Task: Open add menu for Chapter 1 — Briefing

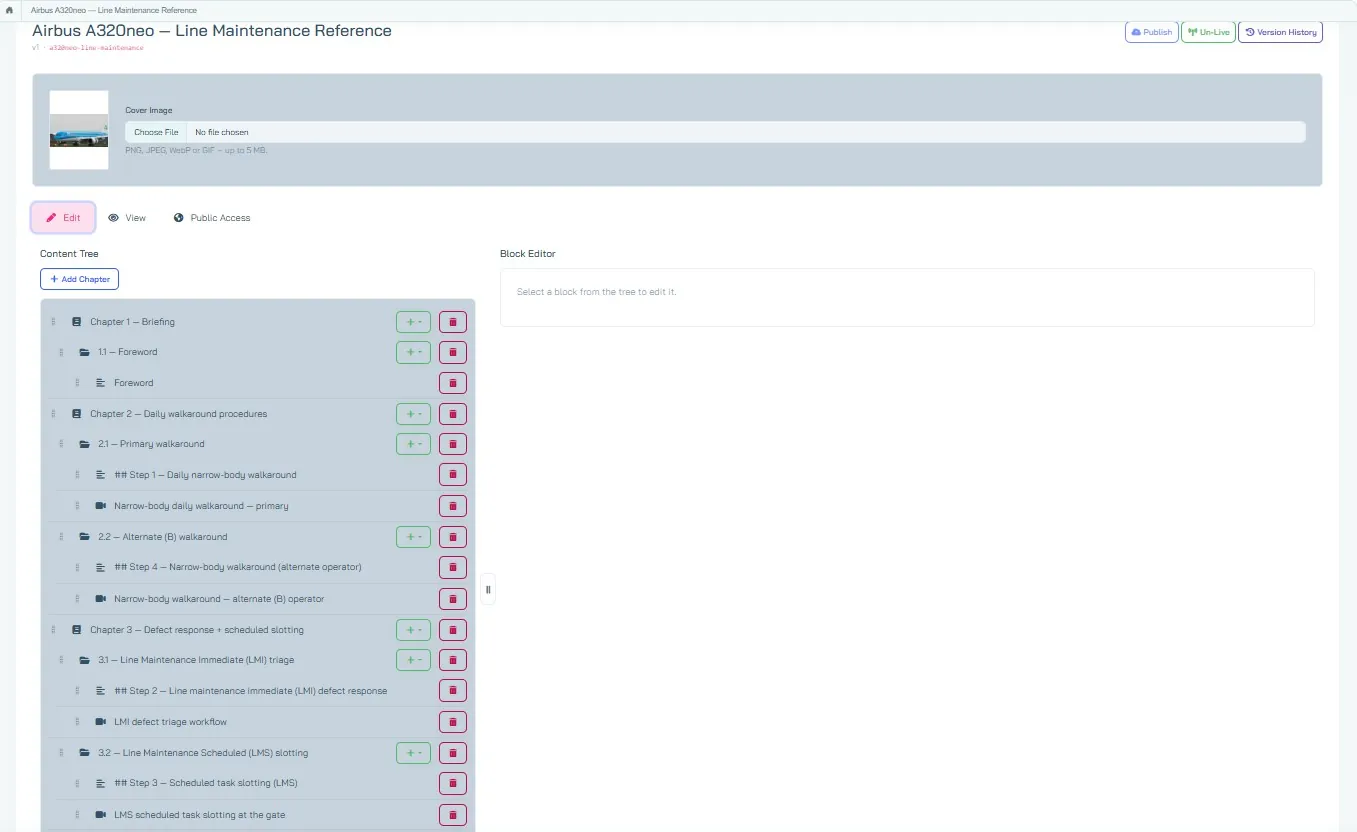Action: coord(413,322)
